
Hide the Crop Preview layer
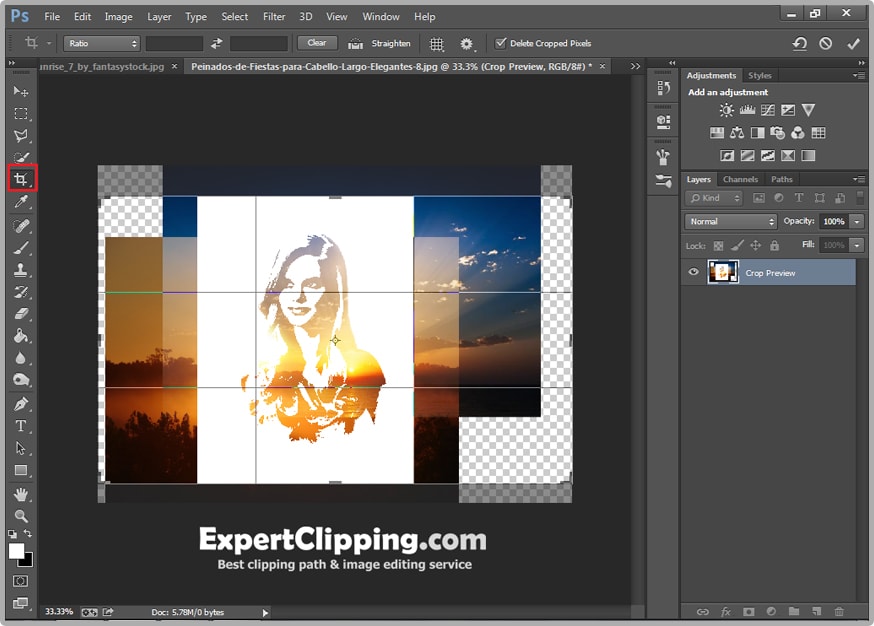(694, 272)
